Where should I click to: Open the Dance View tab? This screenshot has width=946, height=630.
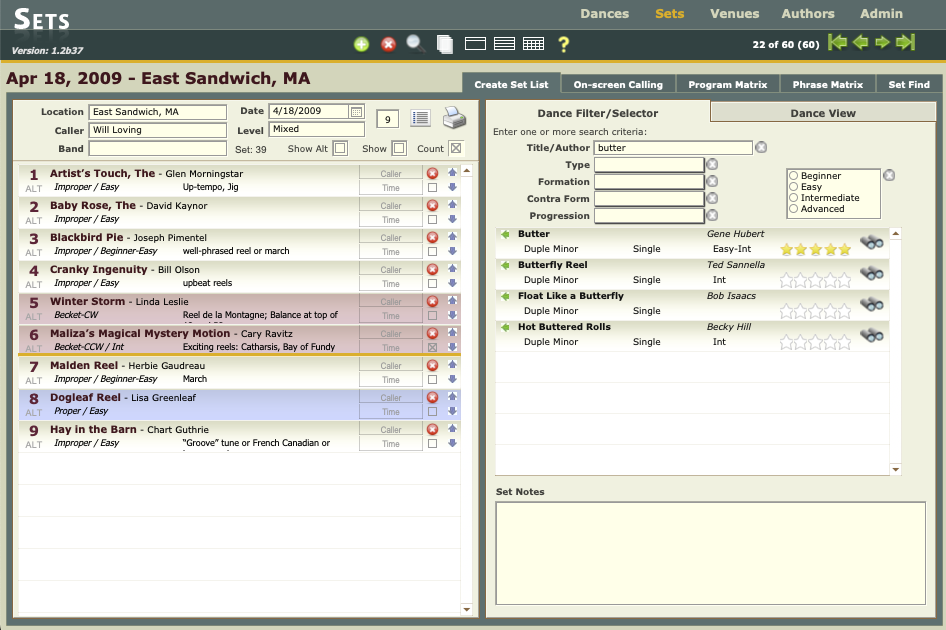tap(822, 113)
